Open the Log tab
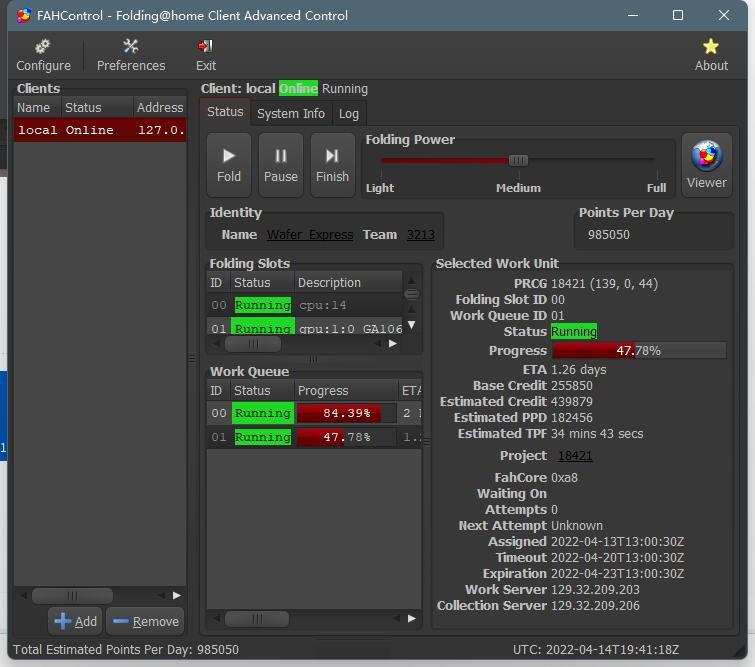 click(x=349, y=114)
